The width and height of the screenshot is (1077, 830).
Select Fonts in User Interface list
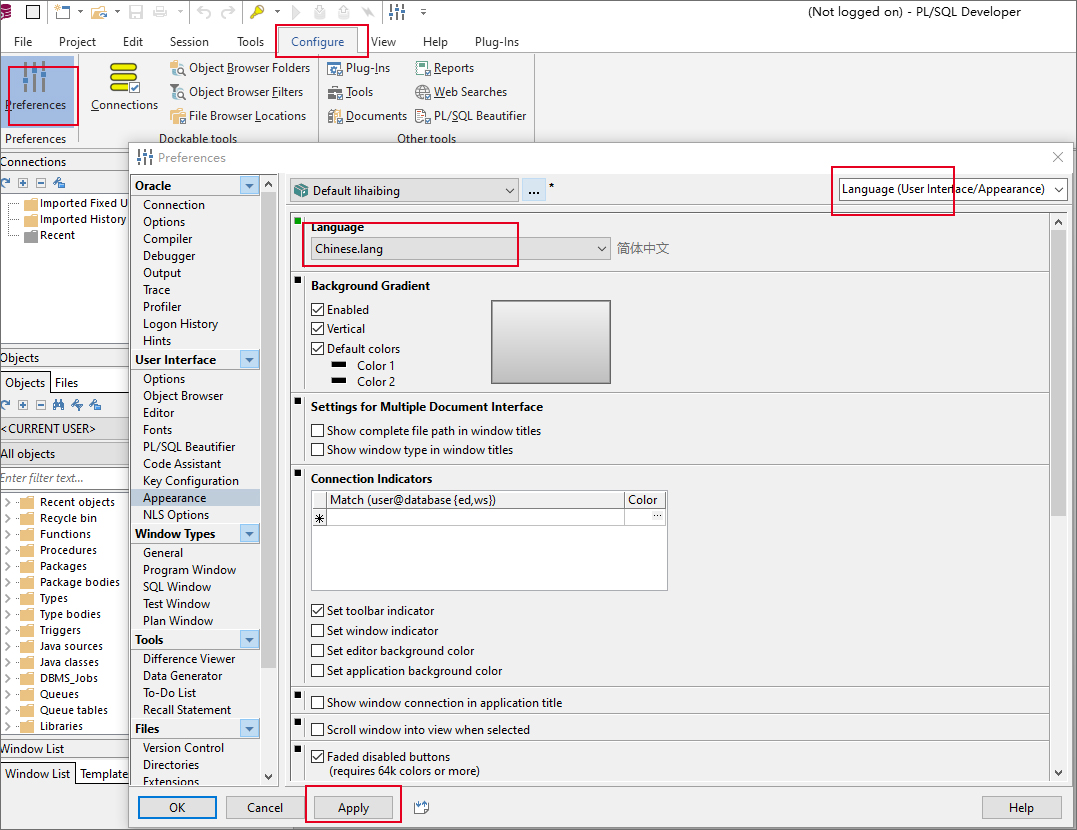157,430
